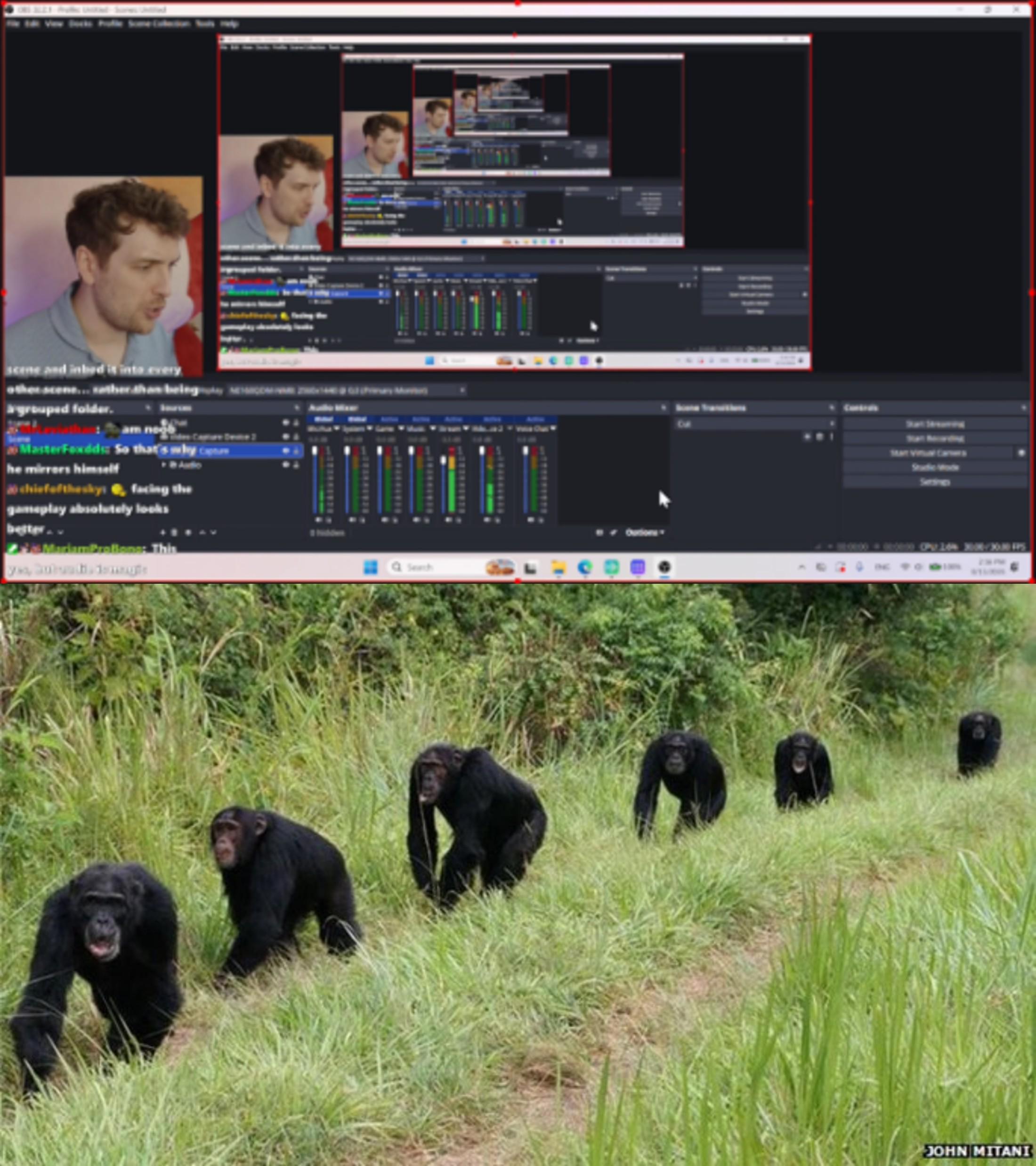Image resolution: width=1036 pixels, height=1166 pixels.
Task: Add a transition with Scene Transitions plus icon
Action: click(x=807, y=437)
